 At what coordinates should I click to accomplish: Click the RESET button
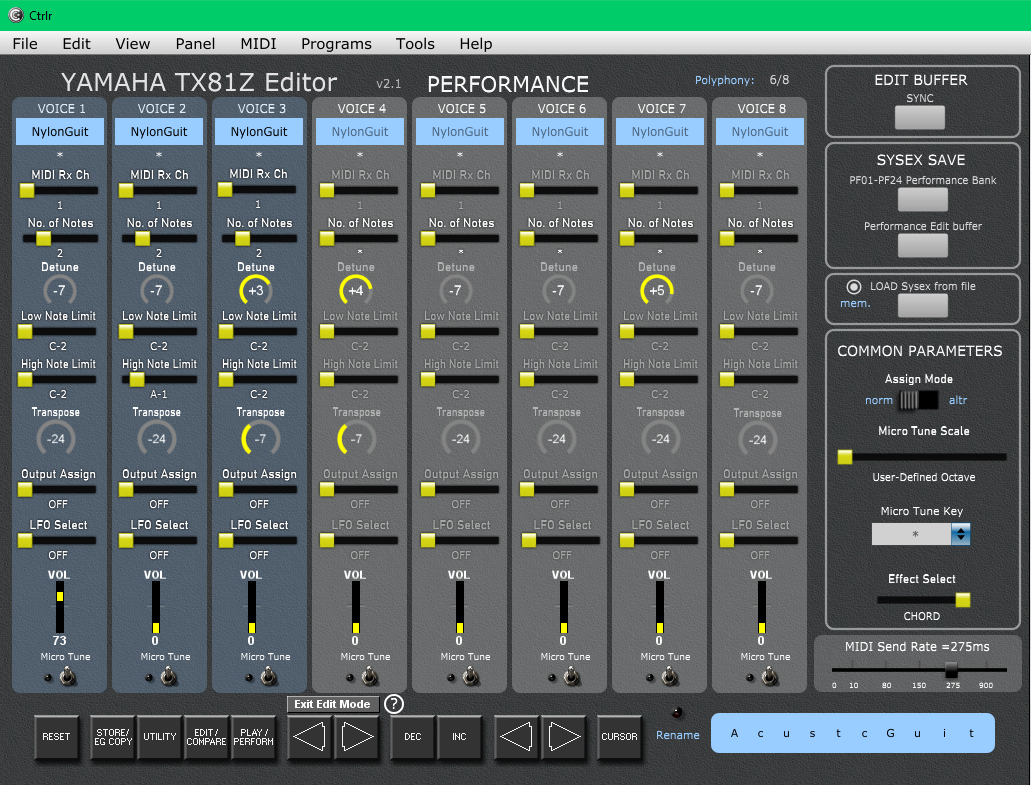point(57,737)
